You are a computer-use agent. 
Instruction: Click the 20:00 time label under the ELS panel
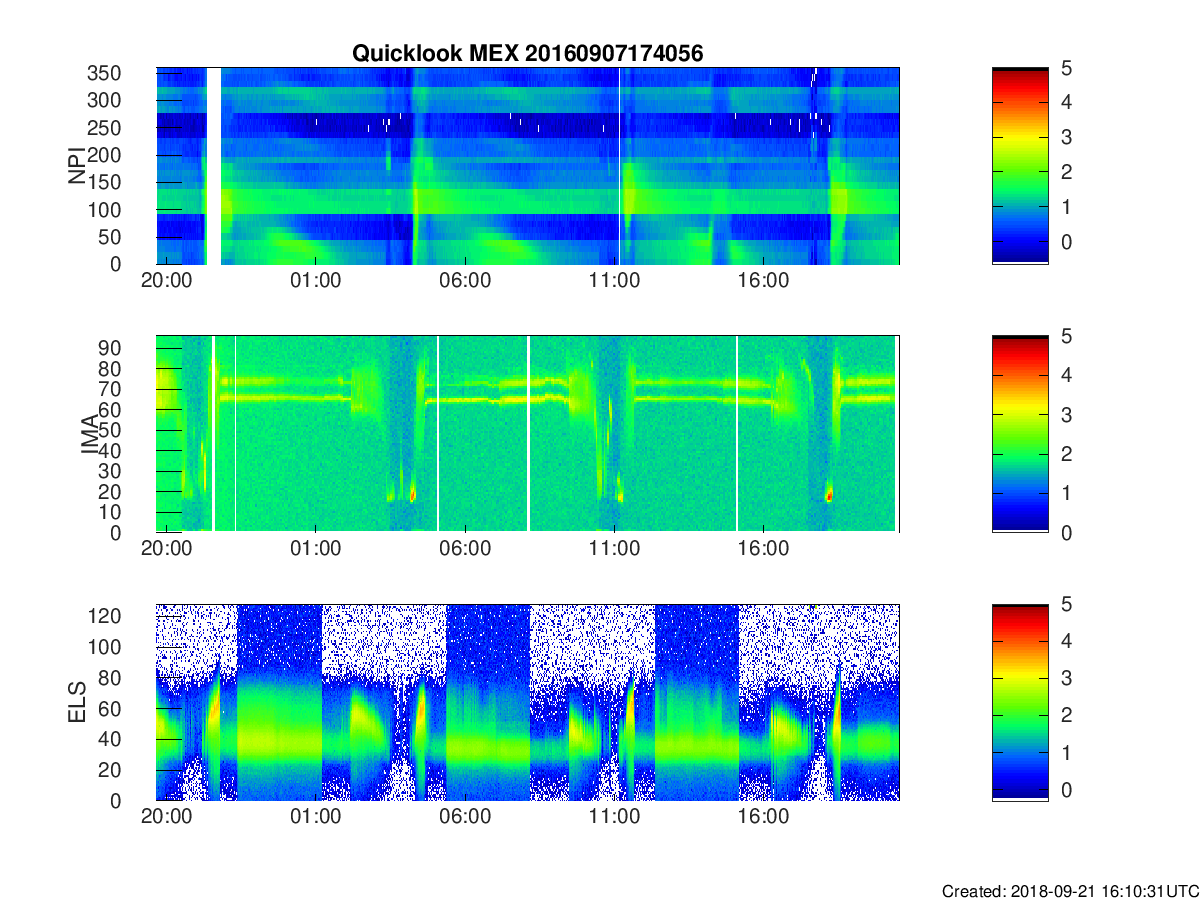167,818
